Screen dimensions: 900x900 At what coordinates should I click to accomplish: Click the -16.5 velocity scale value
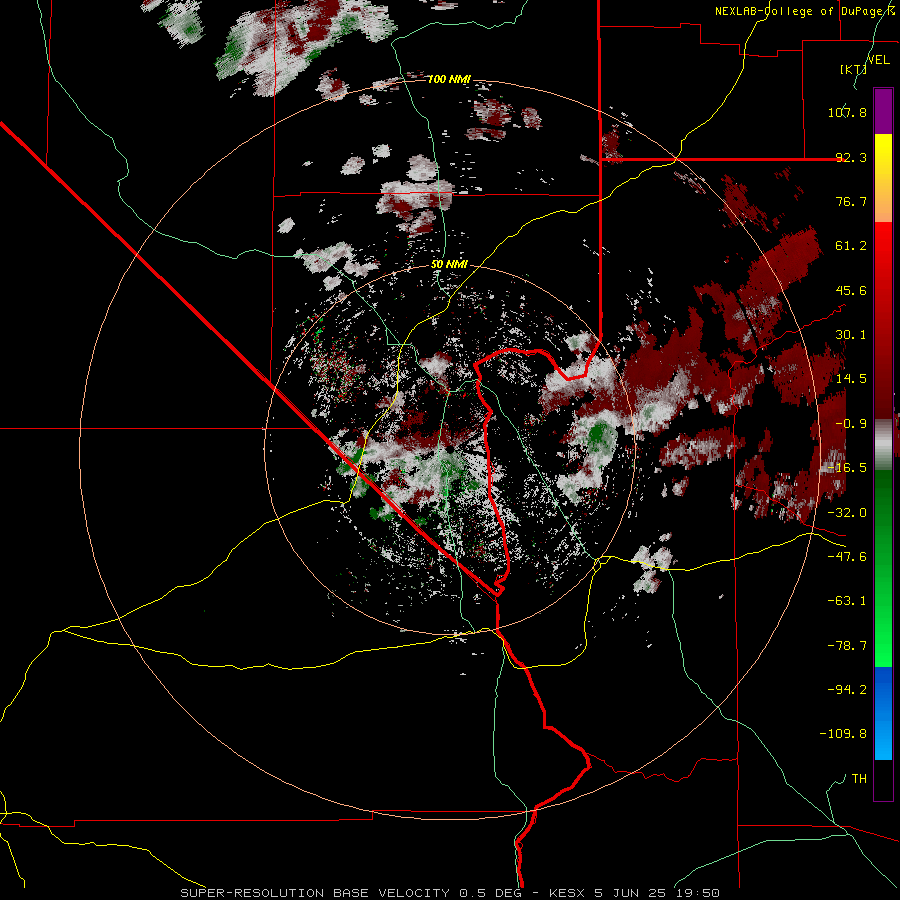coord(847,468)
